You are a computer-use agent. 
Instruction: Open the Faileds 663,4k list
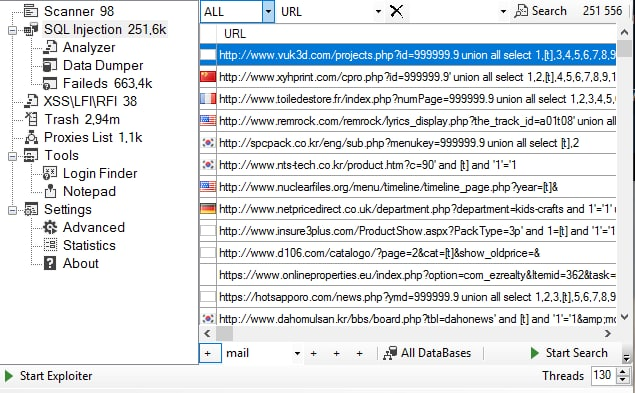[107, 83]
